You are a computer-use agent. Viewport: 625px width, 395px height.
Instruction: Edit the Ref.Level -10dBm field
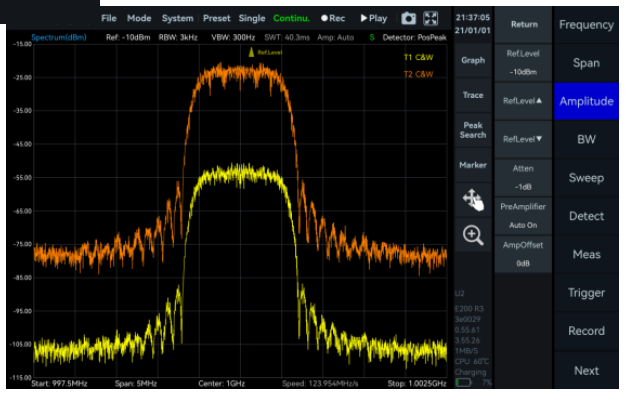pyautogui.click(x=524, y=63)
